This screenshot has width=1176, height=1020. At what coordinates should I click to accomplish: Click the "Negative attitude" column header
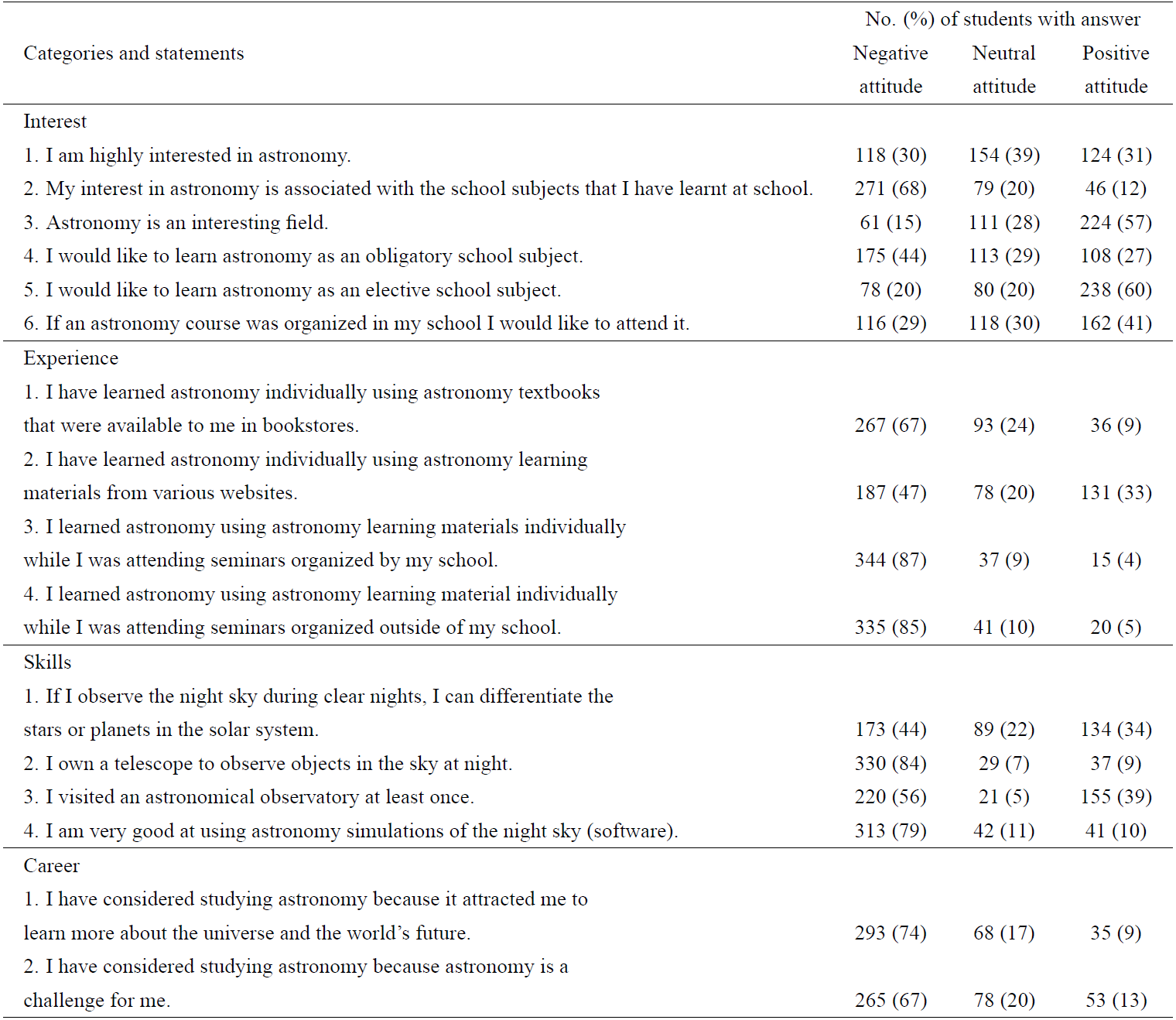[x=891, y=69]
